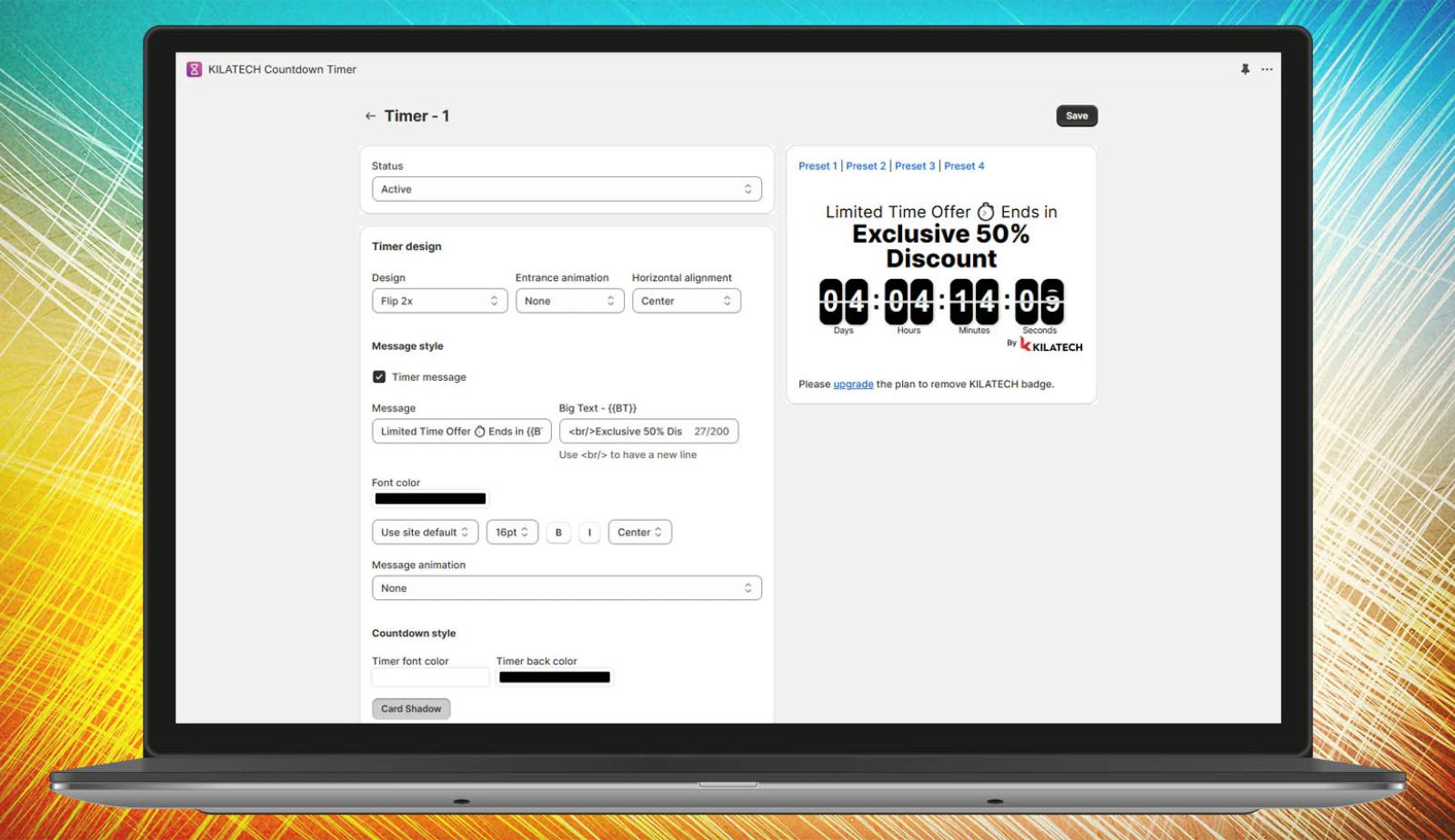Image resolution: width=1455 pixels, height=840 pixels.
Task: Apply Preset 3
Action: (915, 165)
